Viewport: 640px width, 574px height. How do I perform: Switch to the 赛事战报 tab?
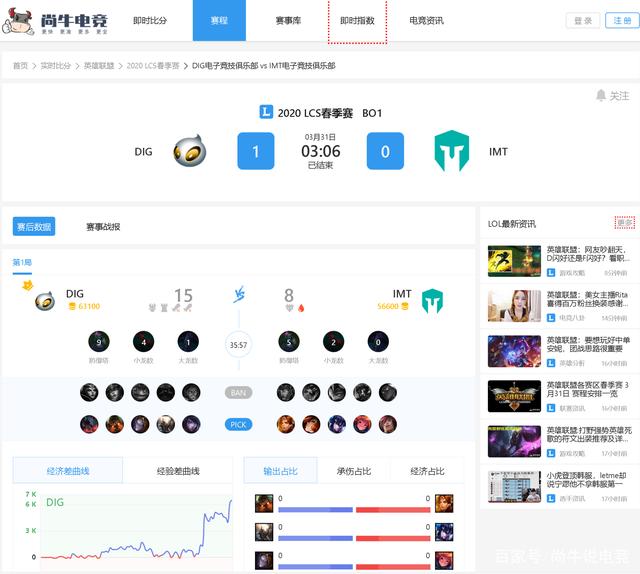pyautogui.click(x=103, y=227)
